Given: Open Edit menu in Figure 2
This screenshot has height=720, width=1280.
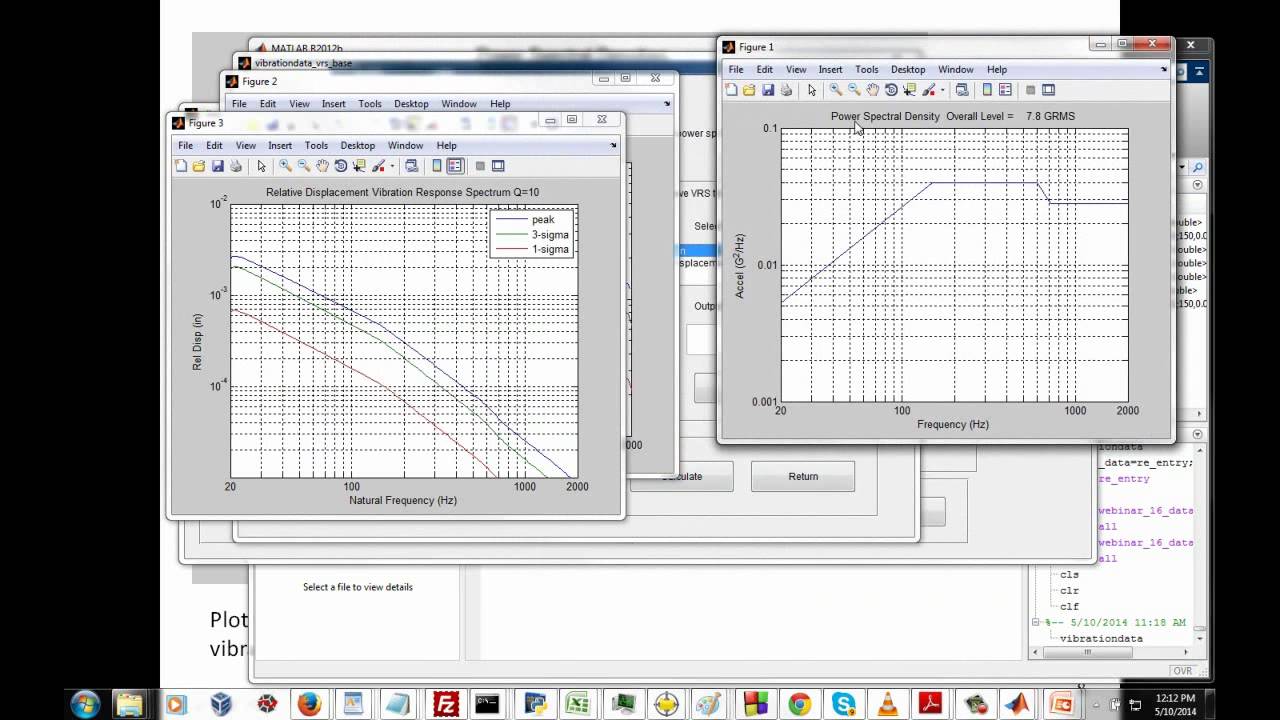Looking at the screenshot, I should pos(268,104).
